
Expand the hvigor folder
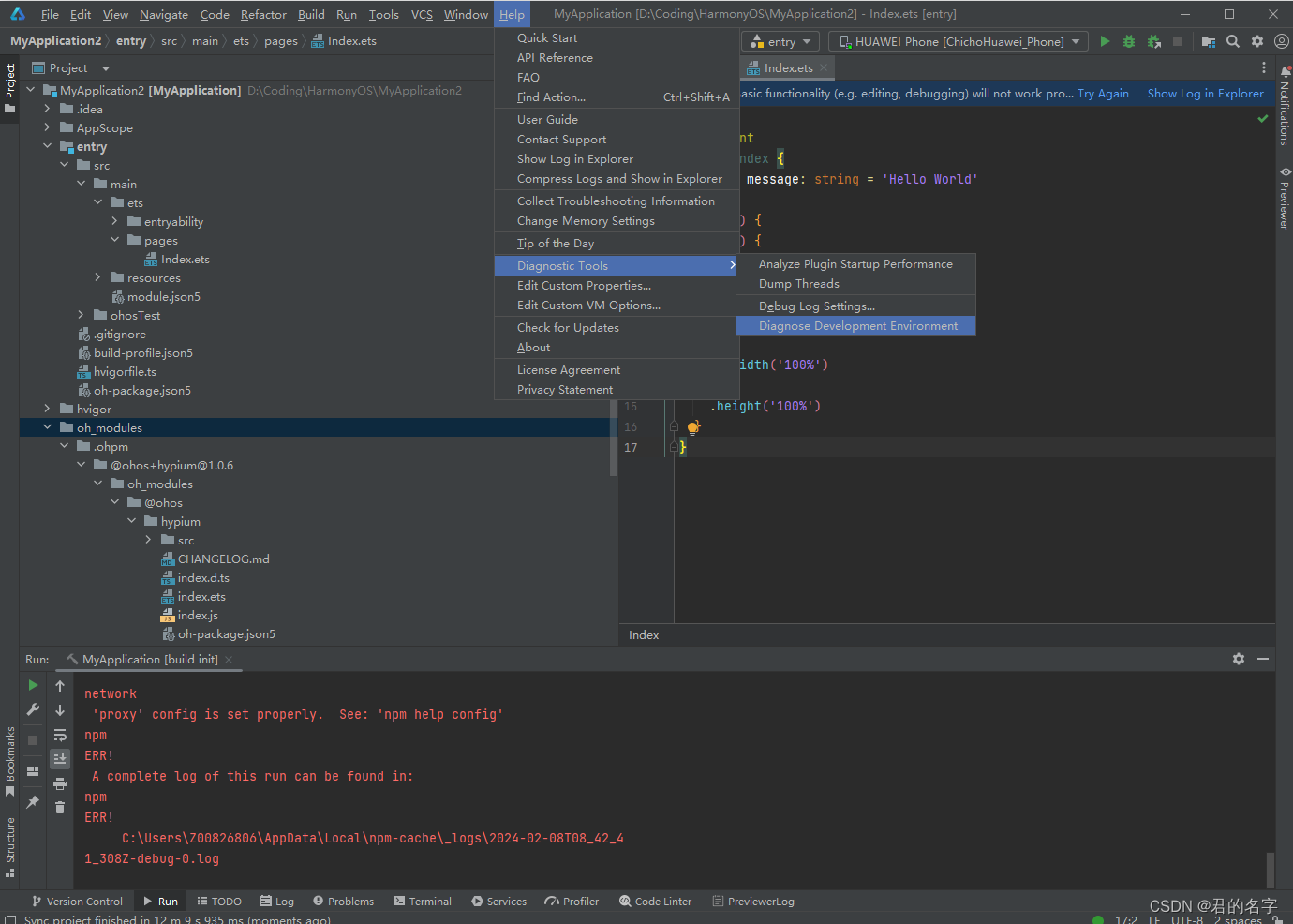point(47,409)
